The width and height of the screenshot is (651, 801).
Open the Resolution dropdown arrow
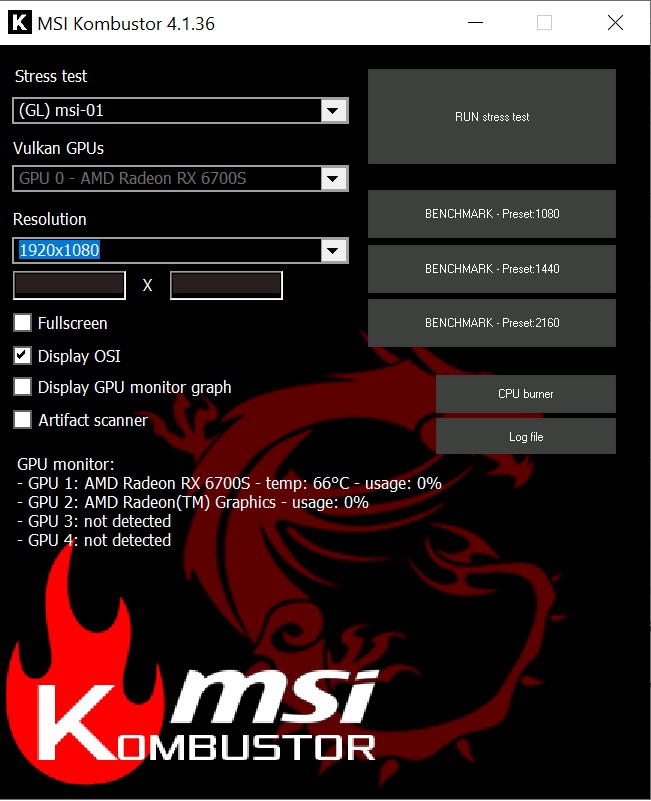(333, 250)
